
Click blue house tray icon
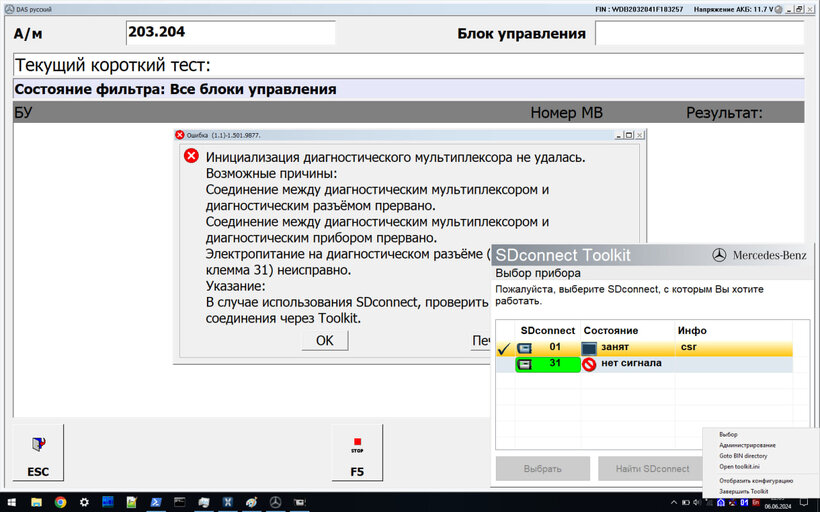click(721, 503)
